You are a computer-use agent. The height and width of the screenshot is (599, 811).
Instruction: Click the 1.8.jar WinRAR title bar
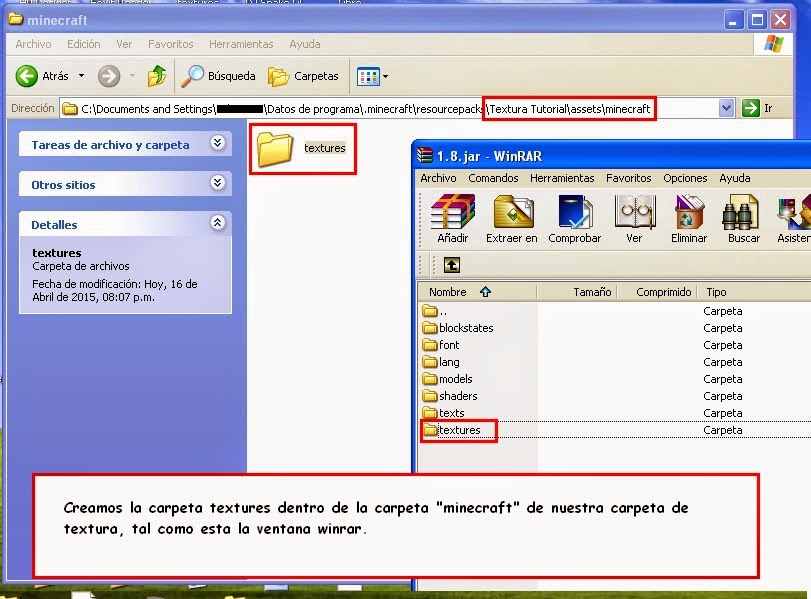click(613, 156)
